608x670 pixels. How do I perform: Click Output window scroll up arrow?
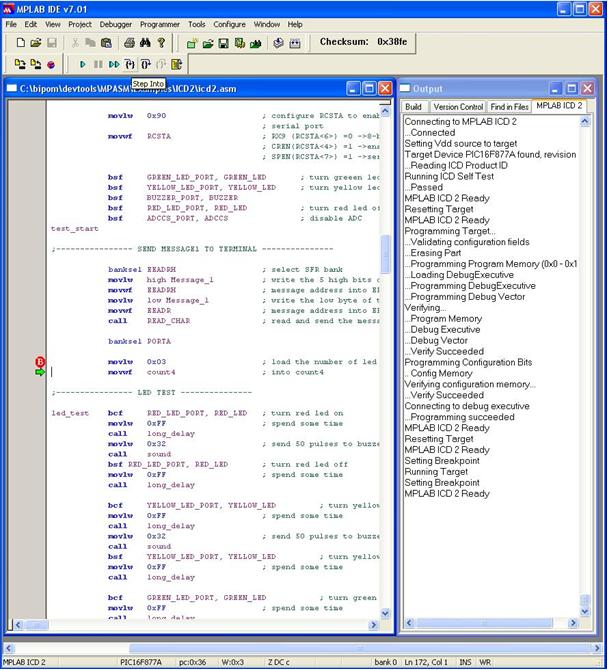click(x=585, y=122)
